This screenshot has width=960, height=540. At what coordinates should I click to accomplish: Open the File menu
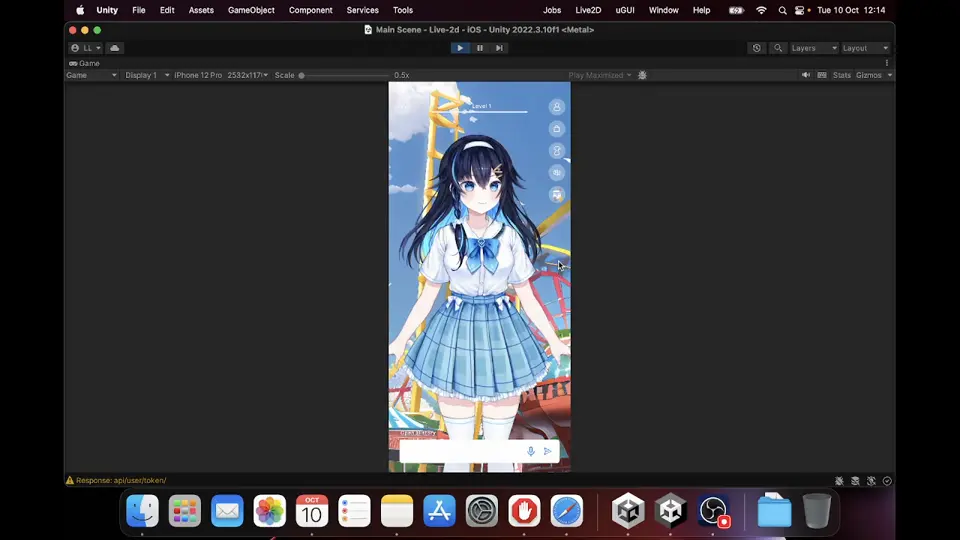(139, 10)
